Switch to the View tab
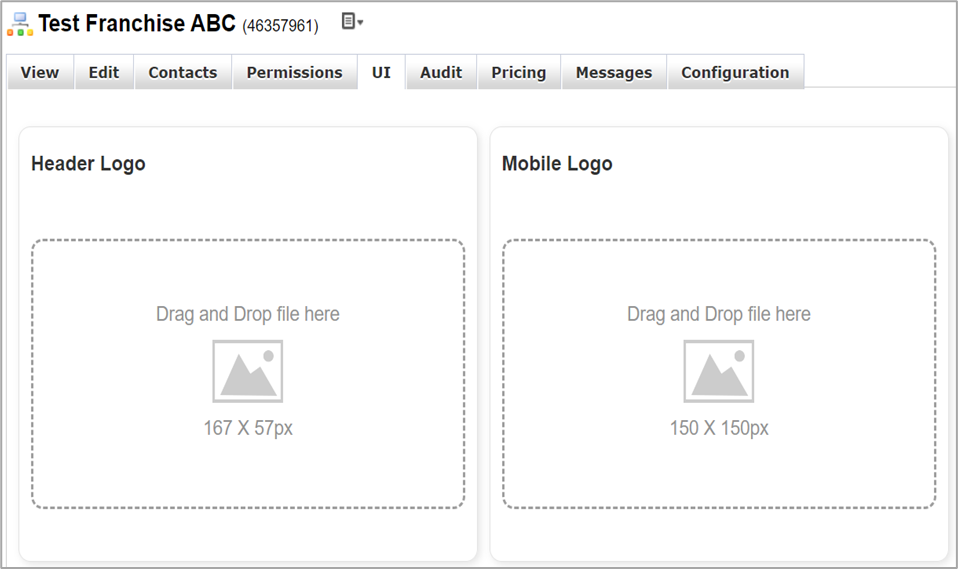 [x=40, y=72]
